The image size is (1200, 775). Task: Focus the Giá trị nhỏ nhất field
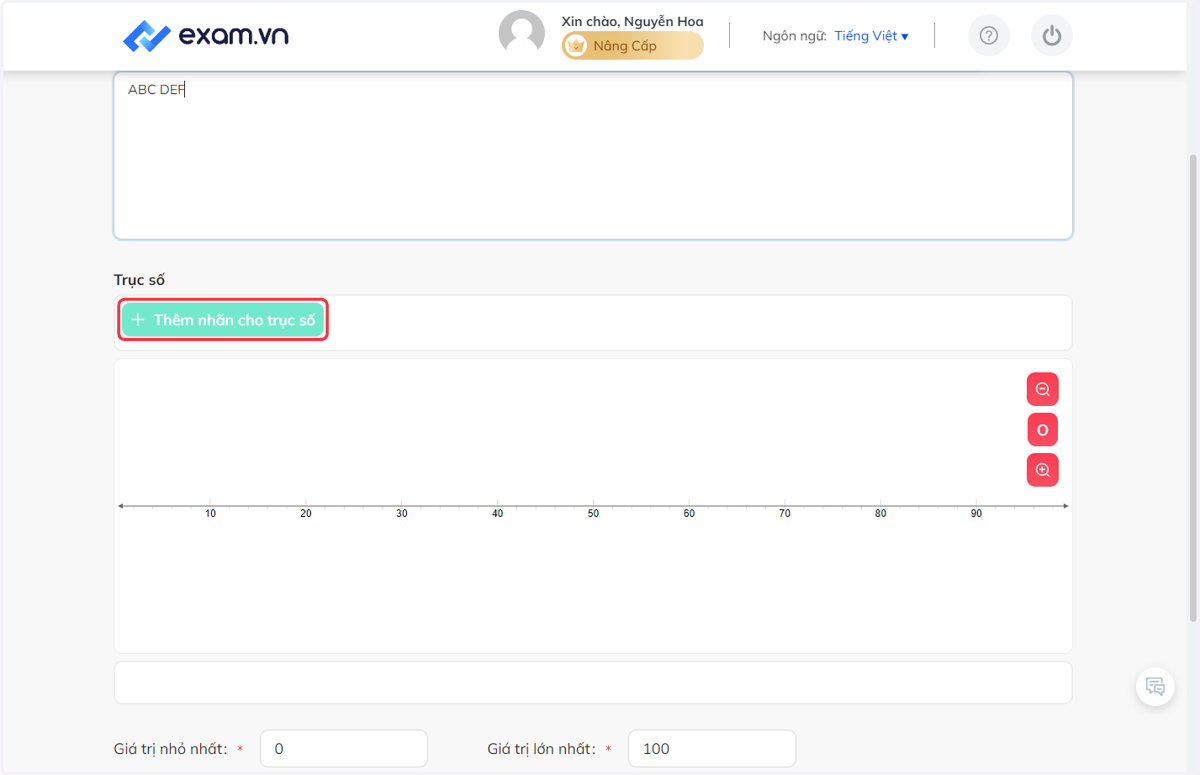(344, 748)
